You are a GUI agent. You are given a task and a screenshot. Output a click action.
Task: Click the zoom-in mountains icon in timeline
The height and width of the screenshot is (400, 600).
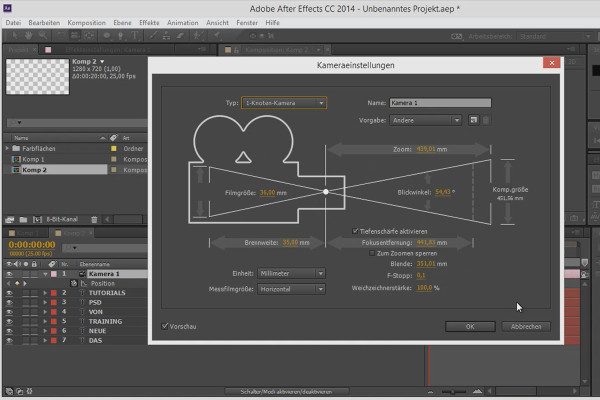tap(477, 391)
